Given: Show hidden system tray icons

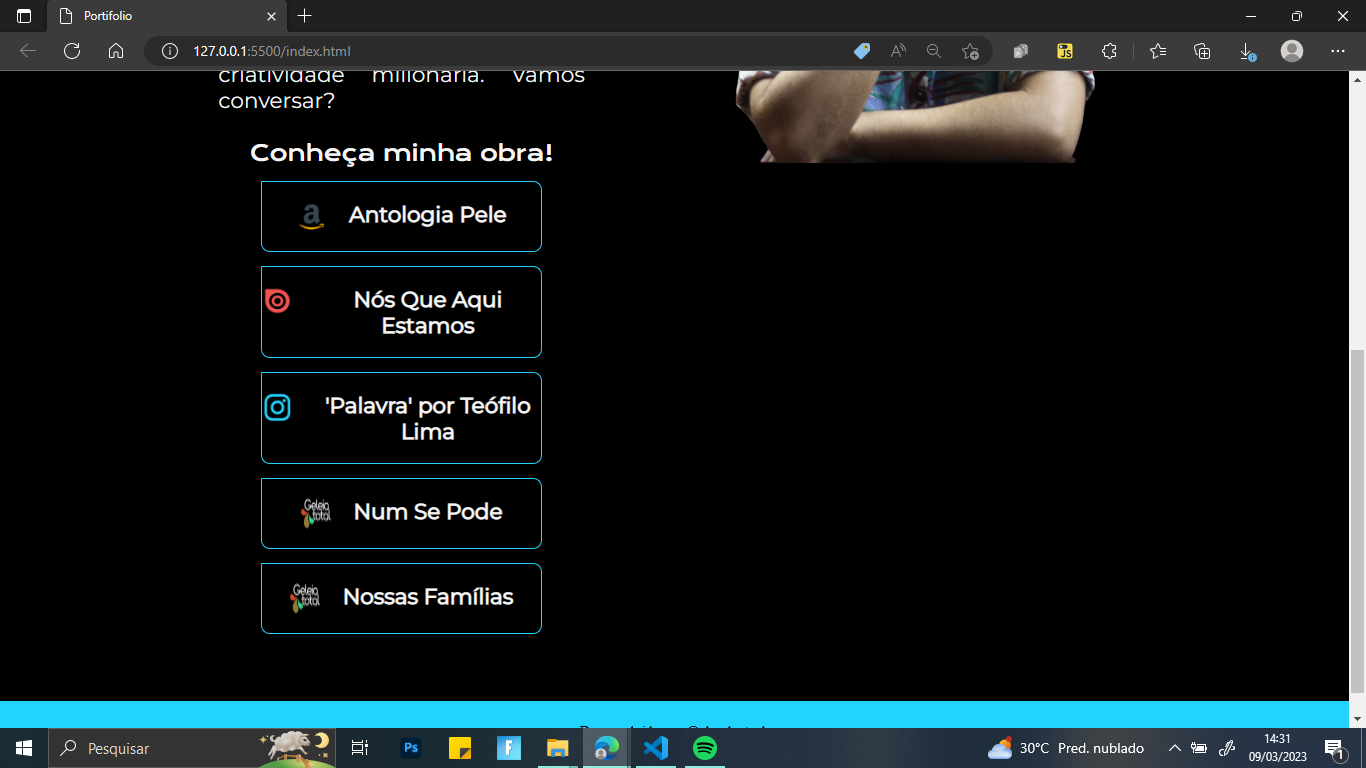Looking at the screenshot, I should [x=1175, y=748].
